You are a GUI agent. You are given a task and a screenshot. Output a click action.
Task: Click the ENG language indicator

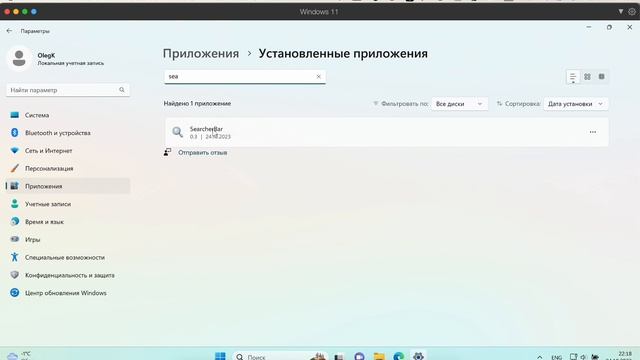pyautogui.click(x=556, y=358)
